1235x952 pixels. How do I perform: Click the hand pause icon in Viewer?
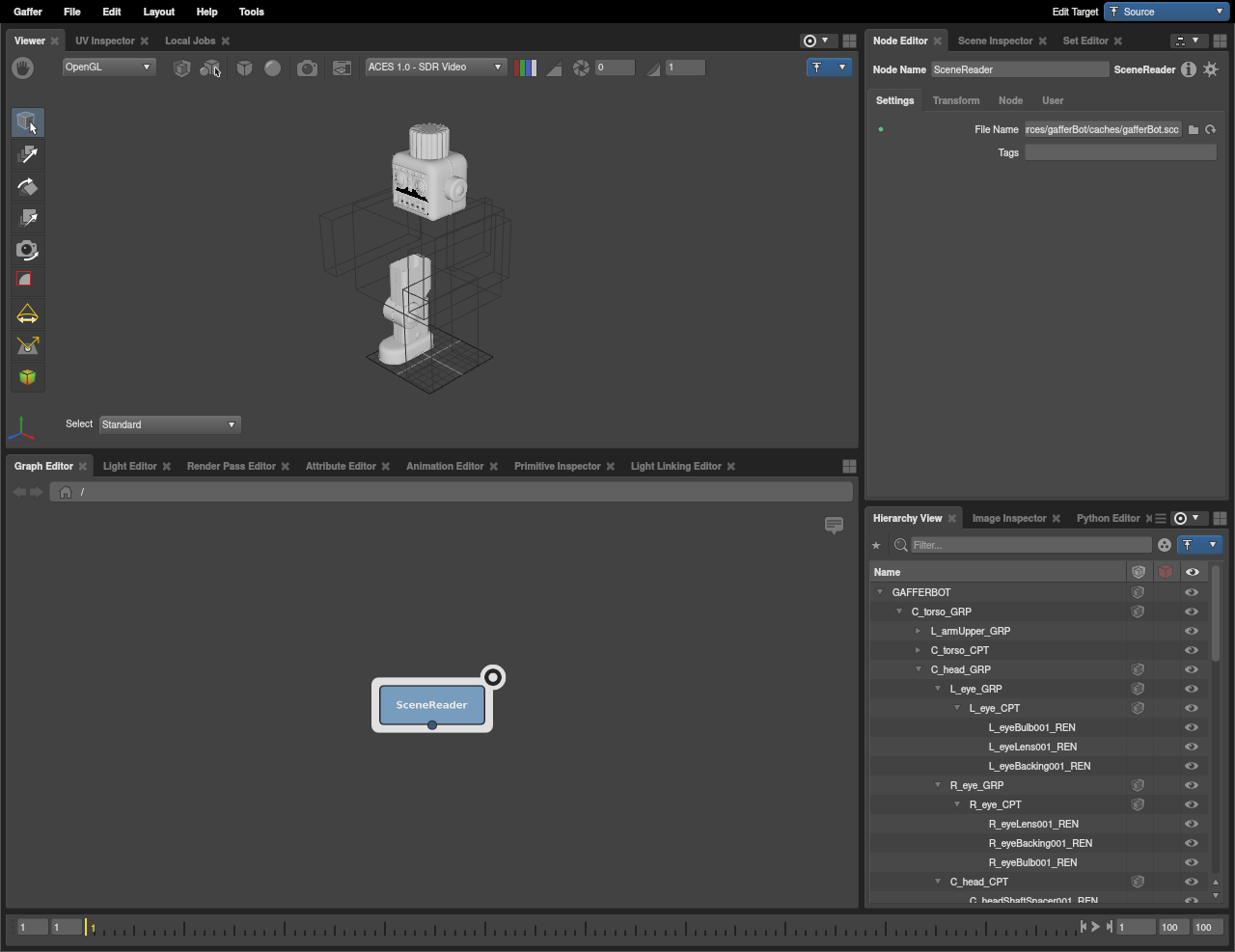click(x=22, y=68)
